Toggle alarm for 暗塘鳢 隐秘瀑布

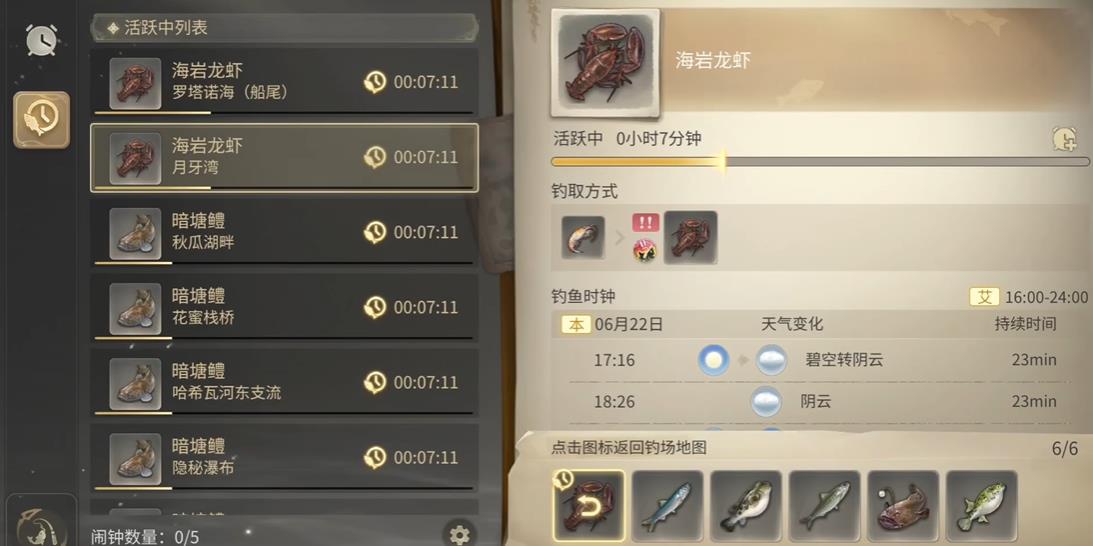pos(375,457)
